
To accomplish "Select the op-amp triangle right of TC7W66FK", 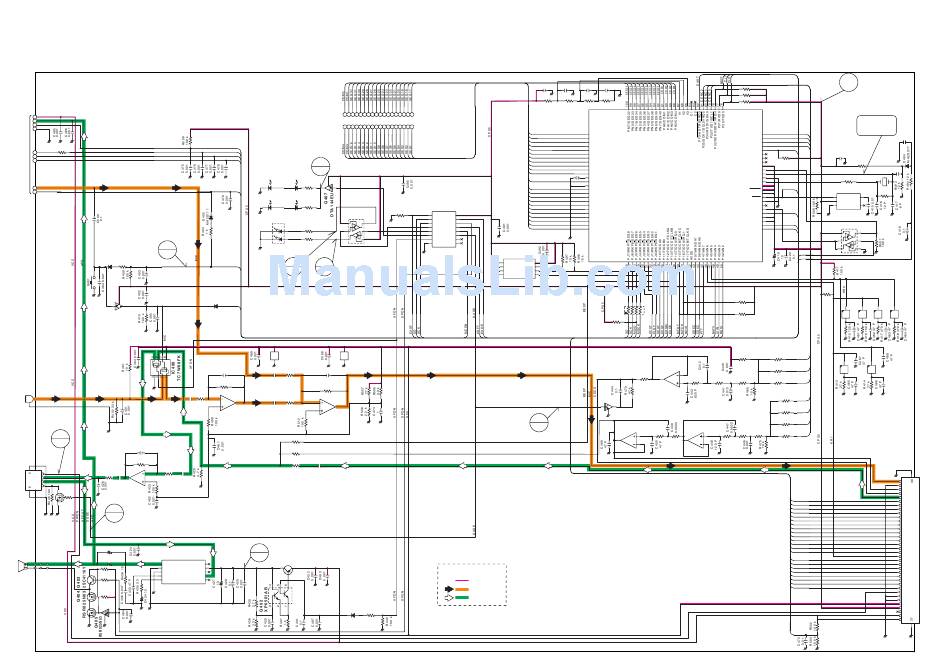I will click(228, 403).
